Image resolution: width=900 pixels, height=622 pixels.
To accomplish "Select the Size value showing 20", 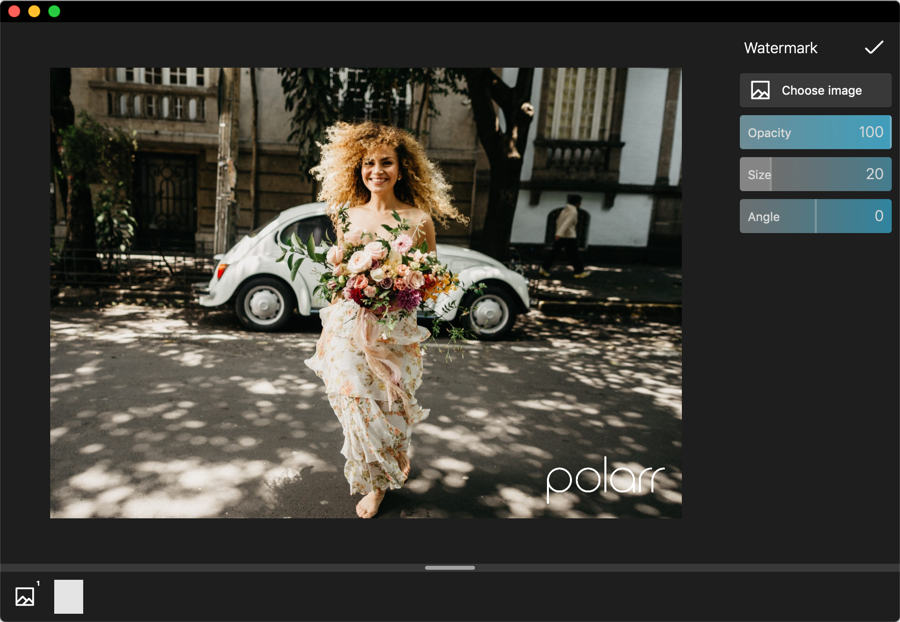I will pyautogui.click(x=875, y=174).
